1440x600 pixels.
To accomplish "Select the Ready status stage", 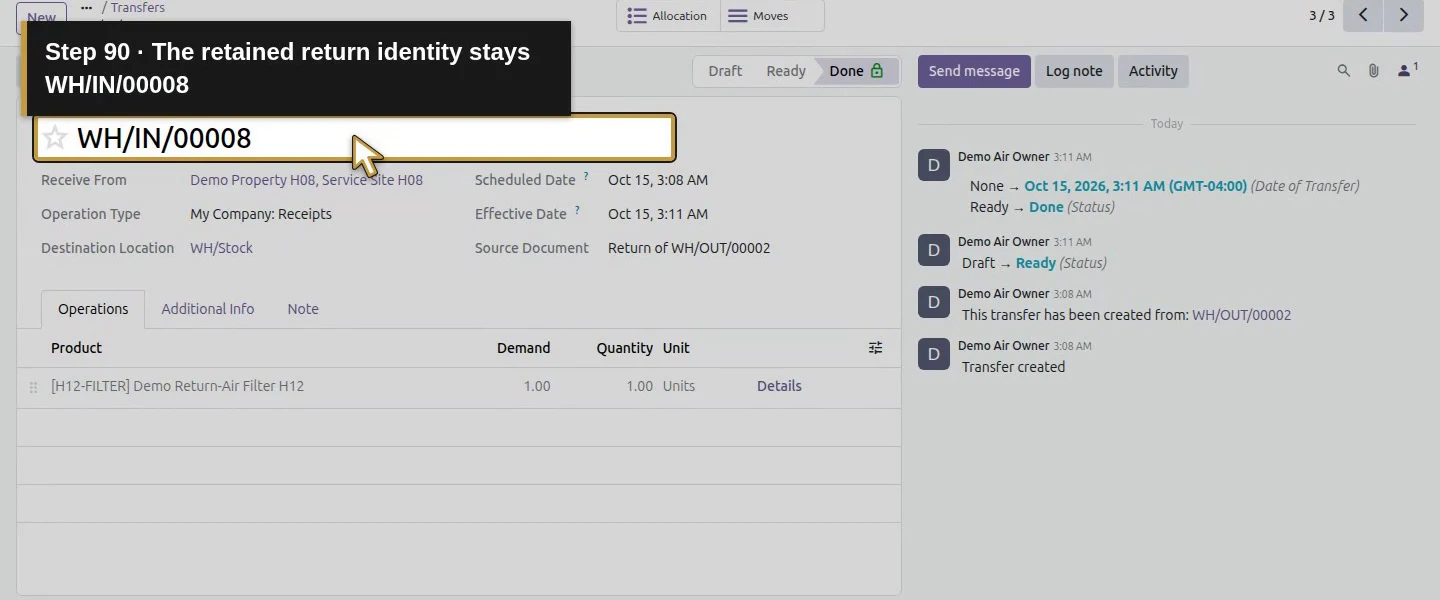I will point(785,71).
